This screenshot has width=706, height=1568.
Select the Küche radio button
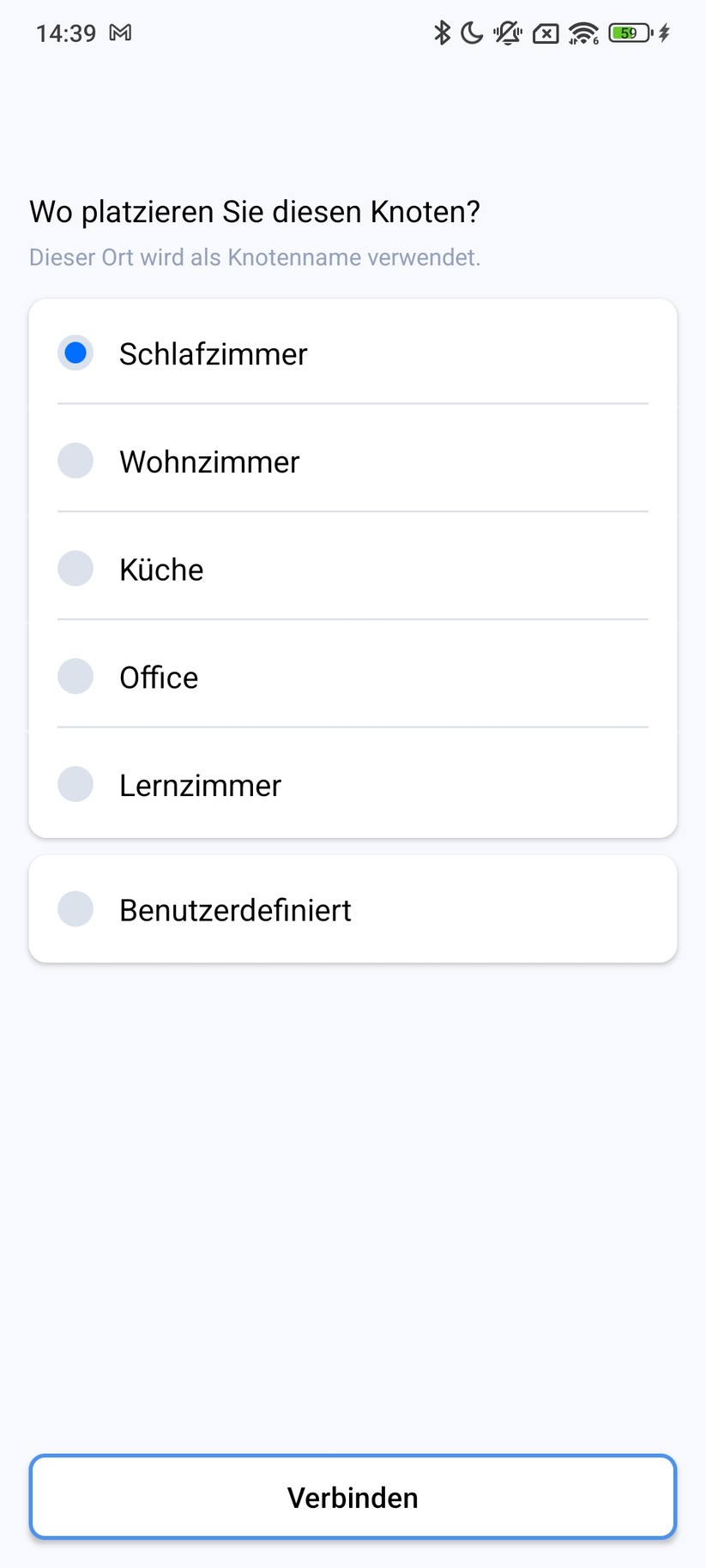click(x=75, y=569)
